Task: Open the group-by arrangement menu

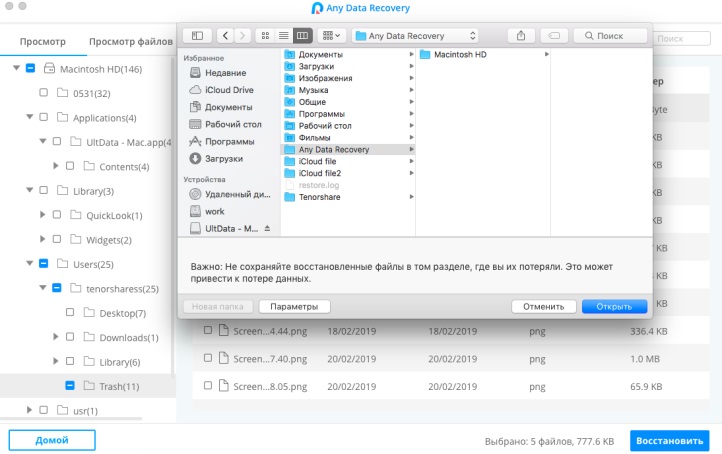Action: click(332, 35)
